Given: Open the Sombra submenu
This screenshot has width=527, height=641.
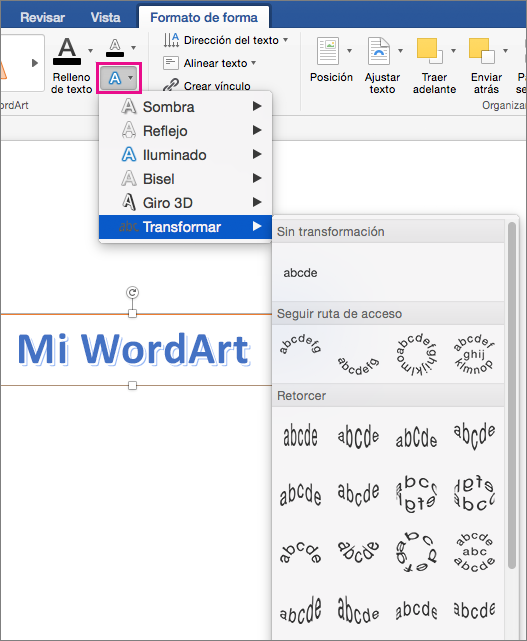Looking at the screenshot, I should [185, 107].
